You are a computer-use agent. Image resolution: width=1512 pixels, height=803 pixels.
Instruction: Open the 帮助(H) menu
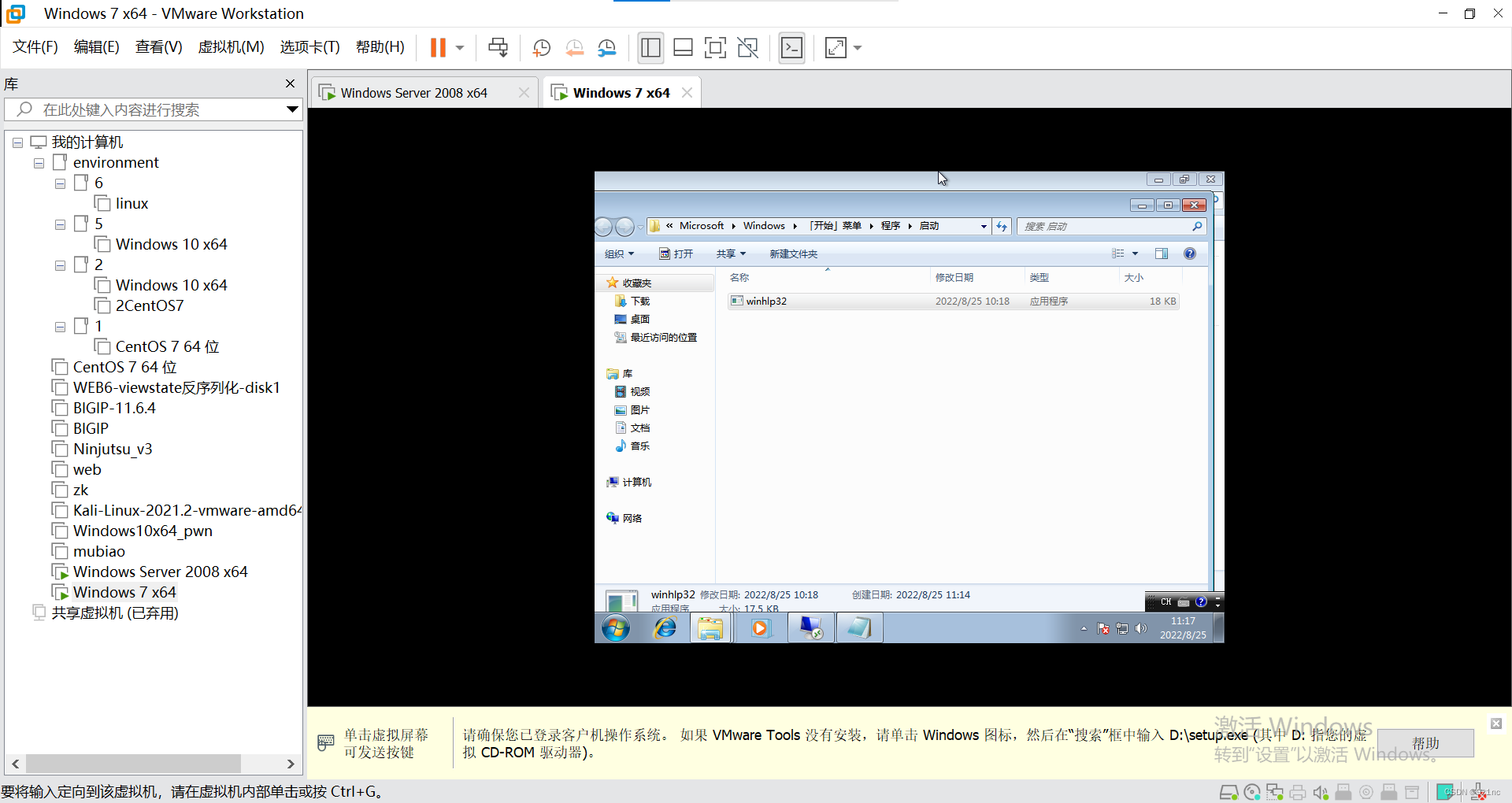pyautogui.click(x=380, y=47)
